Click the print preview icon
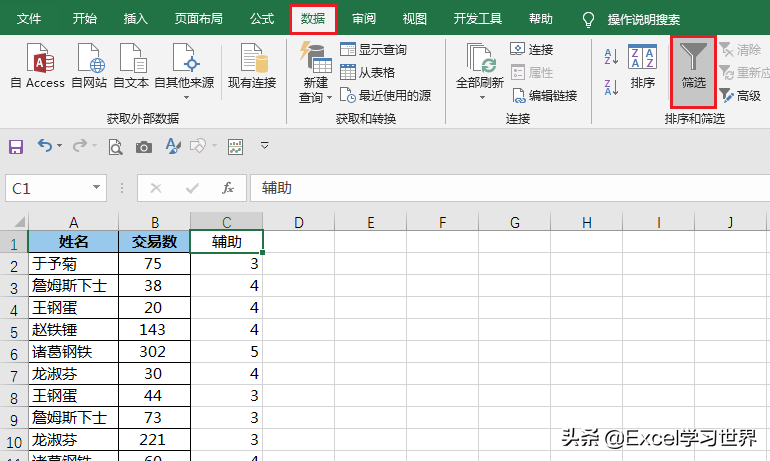 [x=115, y=147]
